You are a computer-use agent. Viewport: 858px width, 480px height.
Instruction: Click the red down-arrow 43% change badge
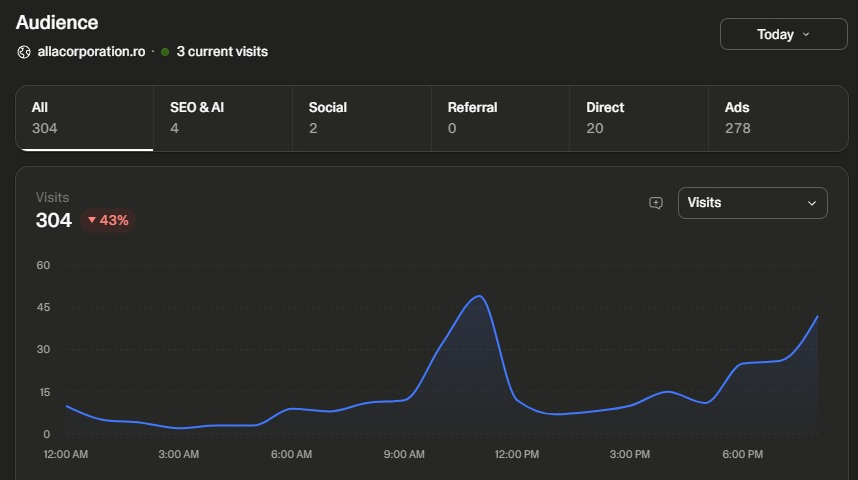pos(108,221)
